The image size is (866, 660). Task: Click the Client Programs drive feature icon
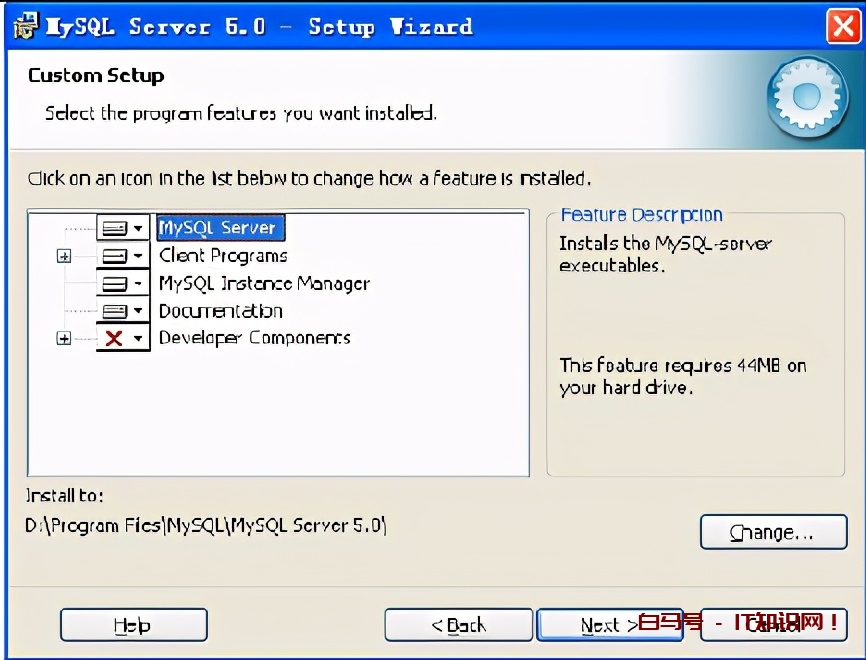[115, 256]
